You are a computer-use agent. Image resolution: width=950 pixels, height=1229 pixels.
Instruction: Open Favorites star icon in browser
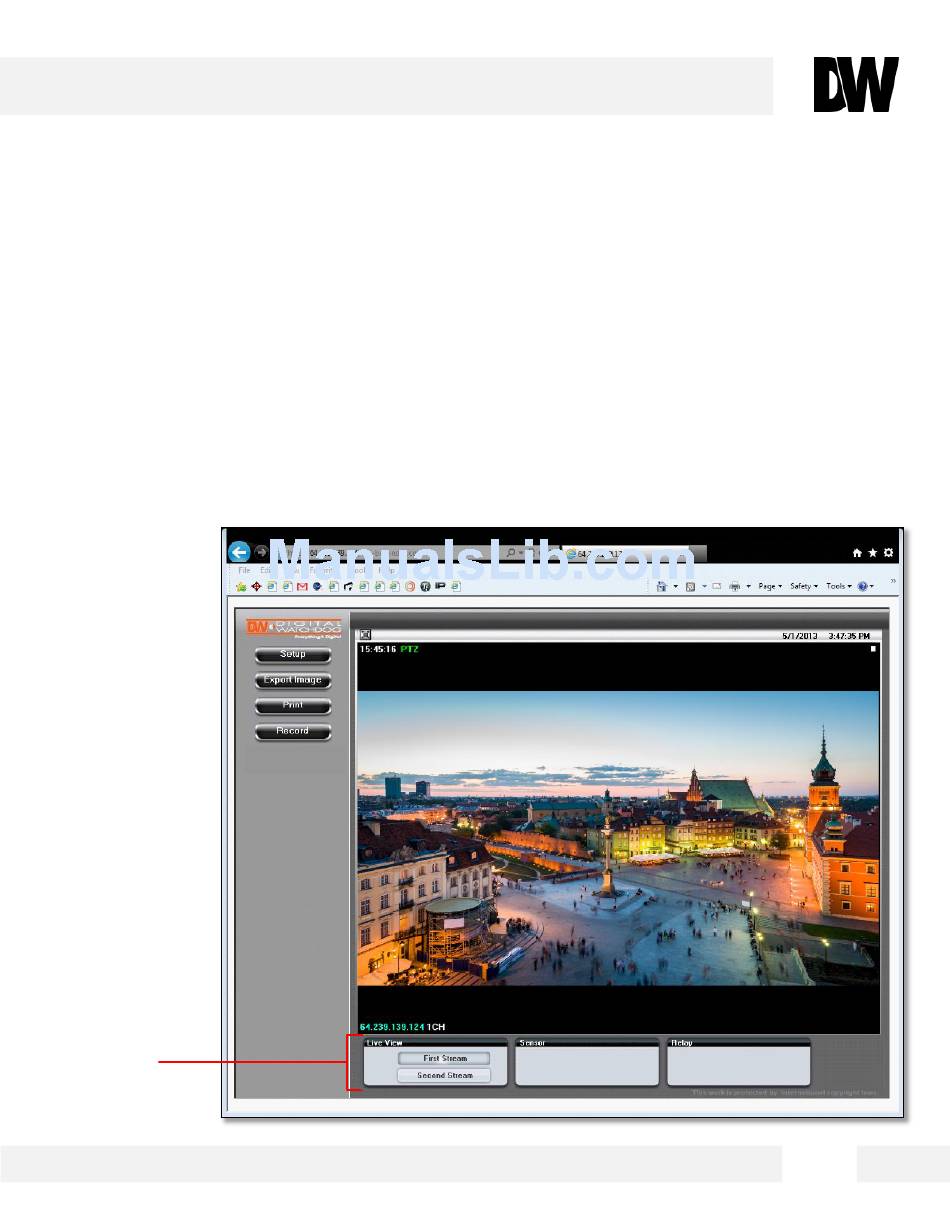coord(872,553)
